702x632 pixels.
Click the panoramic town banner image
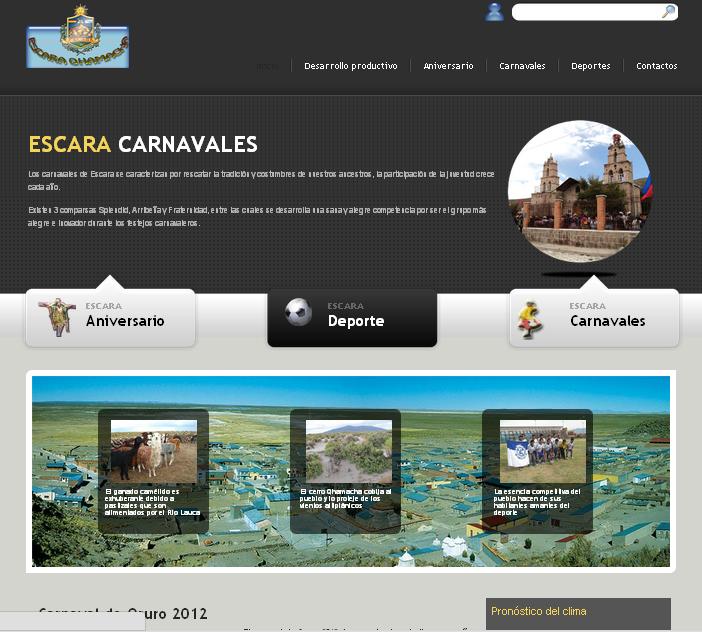351,471
